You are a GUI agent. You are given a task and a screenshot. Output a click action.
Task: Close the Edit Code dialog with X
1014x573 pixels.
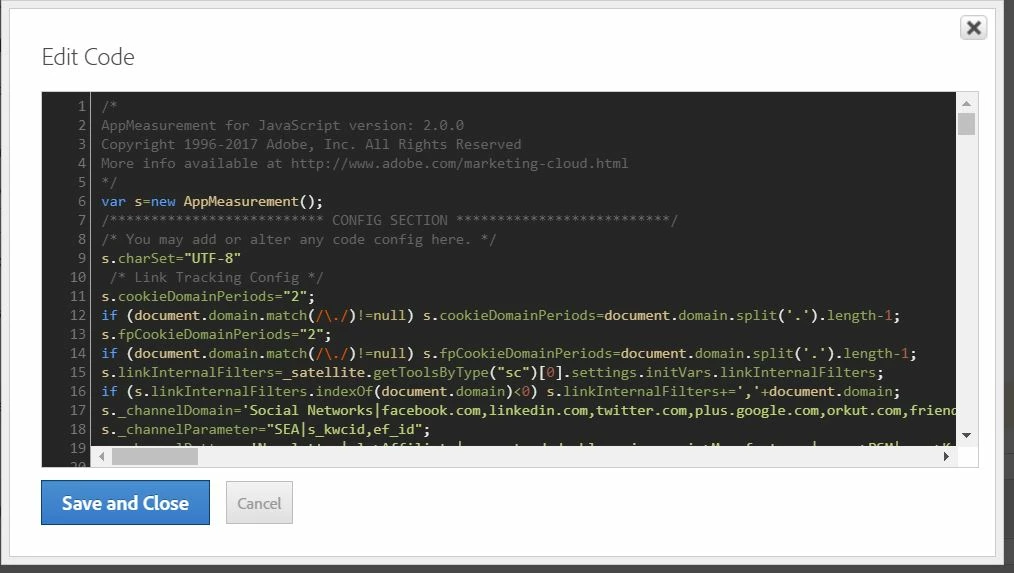[973, 28]
